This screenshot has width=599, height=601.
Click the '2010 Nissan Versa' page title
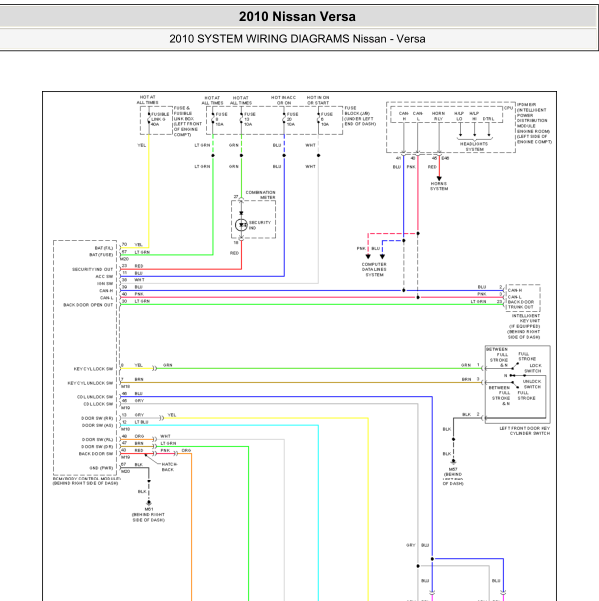point(297,16)
